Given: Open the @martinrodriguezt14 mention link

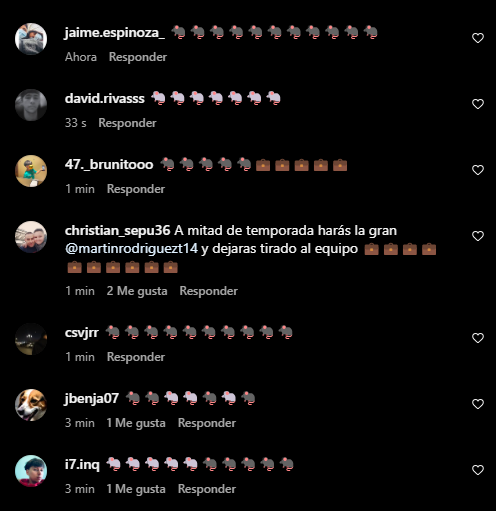Looking at the screenshot, I should click(131, 249).
